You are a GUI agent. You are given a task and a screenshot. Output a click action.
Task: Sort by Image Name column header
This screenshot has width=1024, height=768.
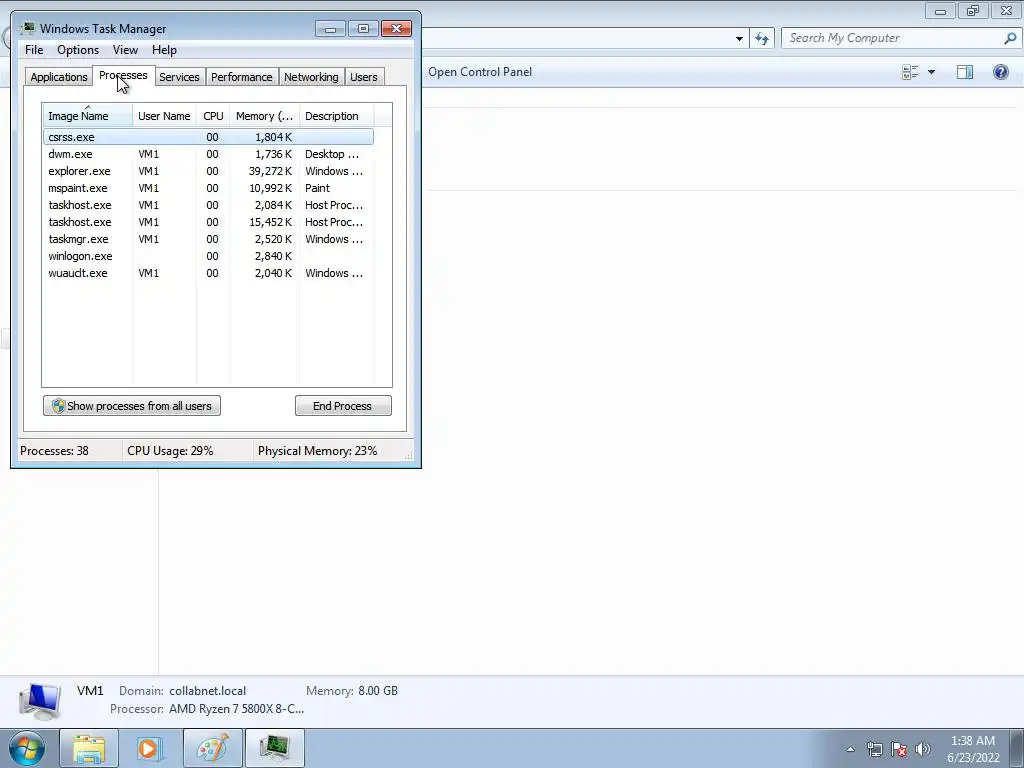click(x=88, y=116)
